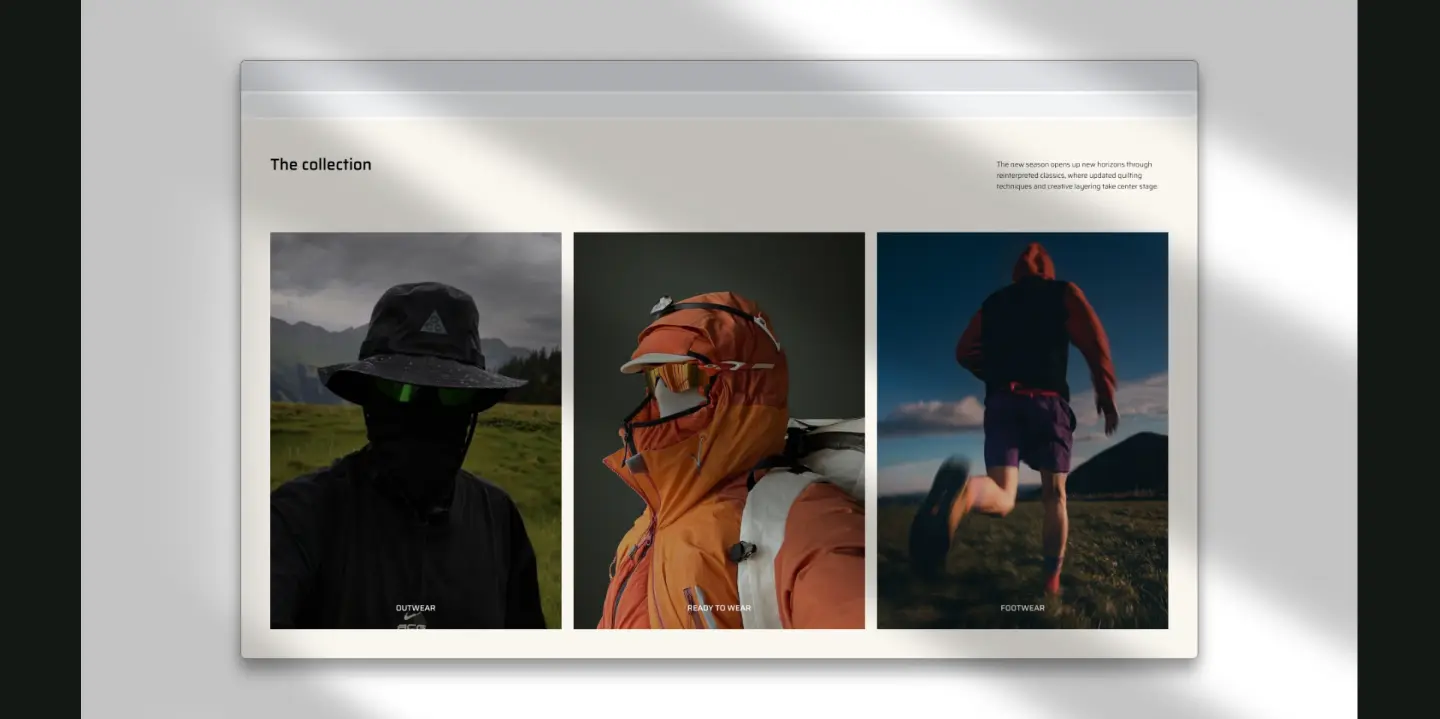Select the orange hooded jacket photo card
The width and height of the screenshot is (1440, 719).
[x=719, y=430]
